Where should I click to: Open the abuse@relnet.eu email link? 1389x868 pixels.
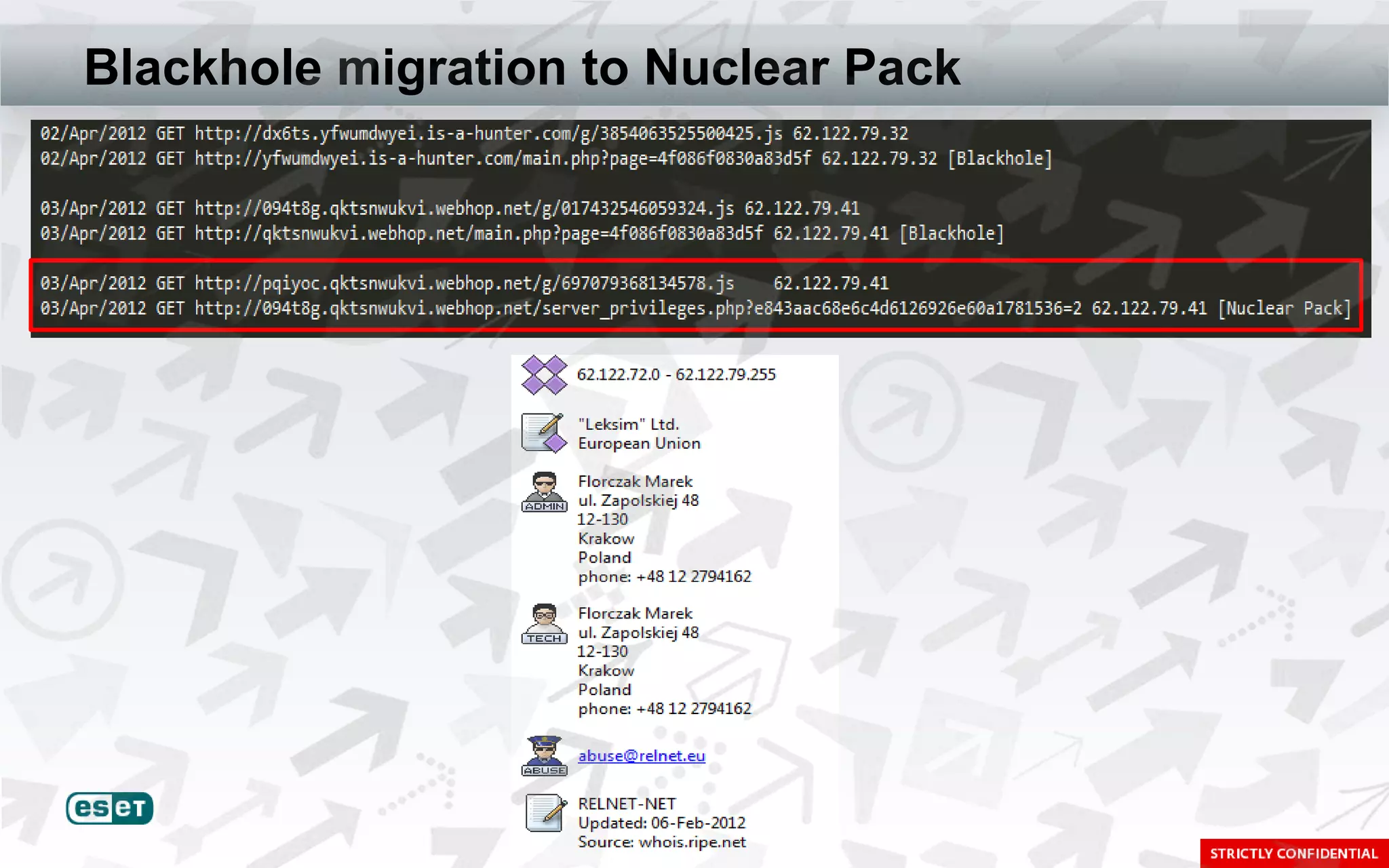tap(641, 755)
